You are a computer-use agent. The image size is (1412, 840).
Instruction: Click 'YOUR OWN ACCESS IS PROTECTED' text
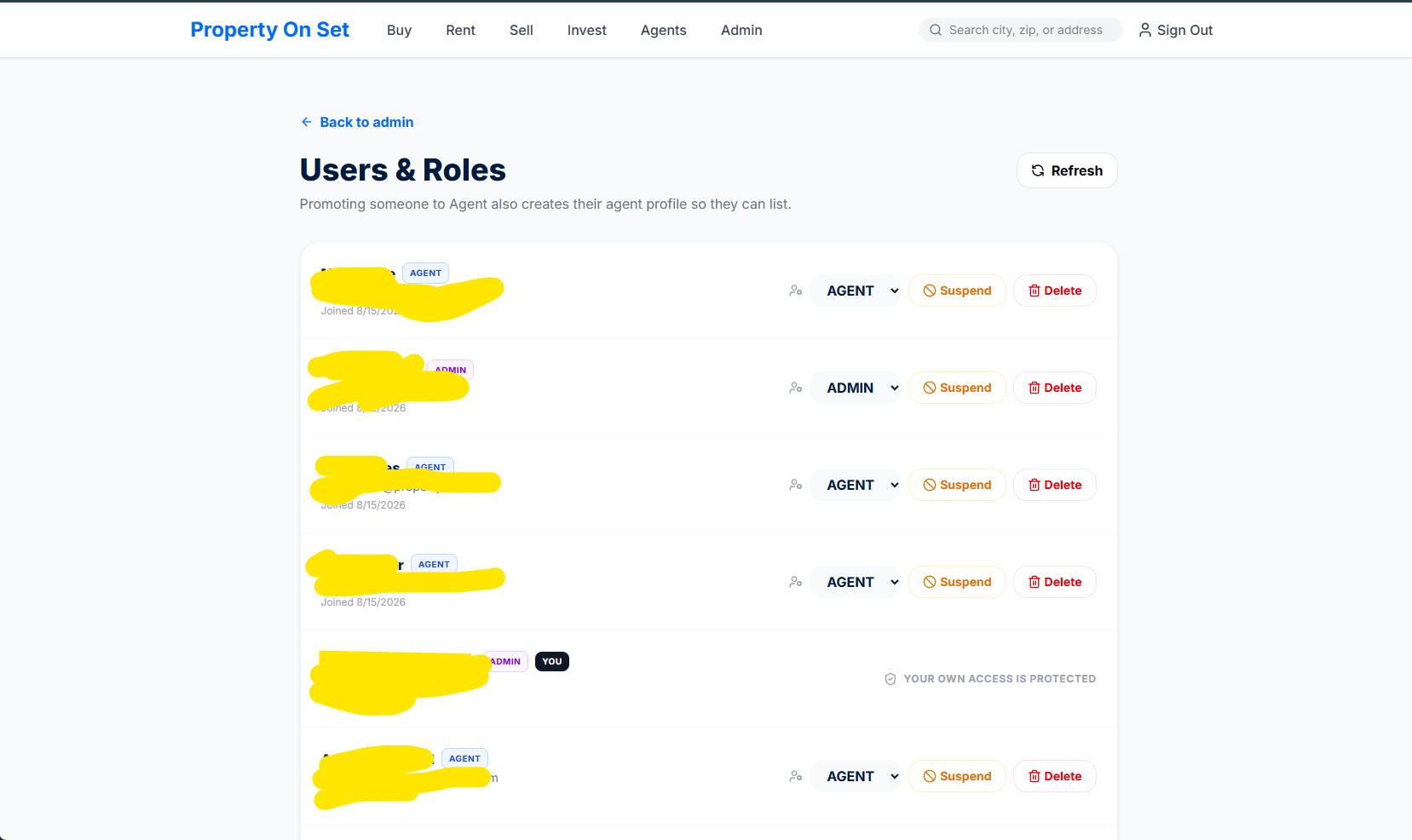1000,679
